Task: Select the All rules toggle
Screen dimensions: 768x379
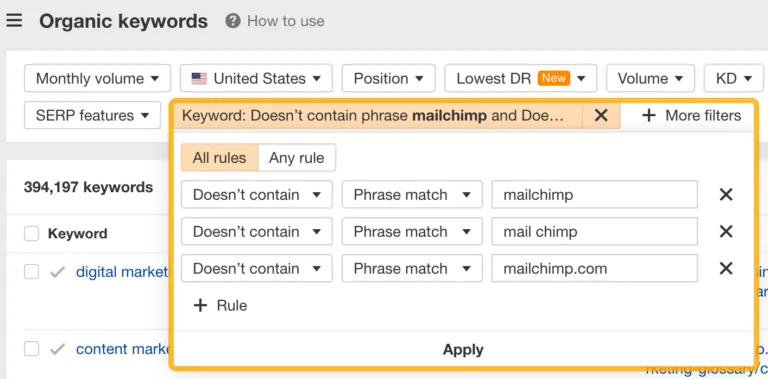Action: tap(219, 158)
